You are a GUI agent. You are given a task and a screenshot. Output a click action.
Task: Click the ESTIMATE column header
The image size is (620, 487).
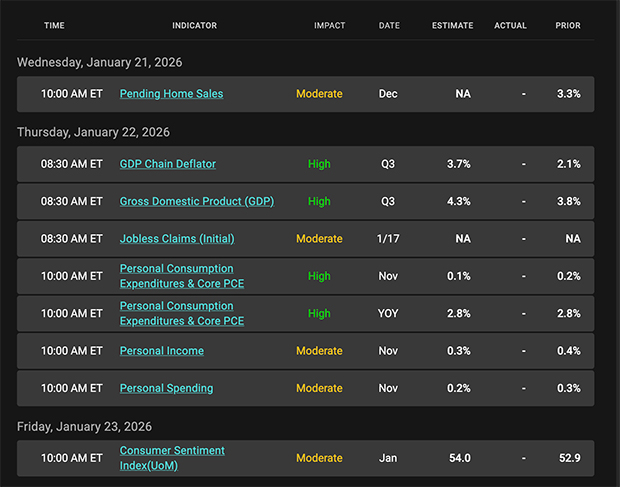click(452, 25)
